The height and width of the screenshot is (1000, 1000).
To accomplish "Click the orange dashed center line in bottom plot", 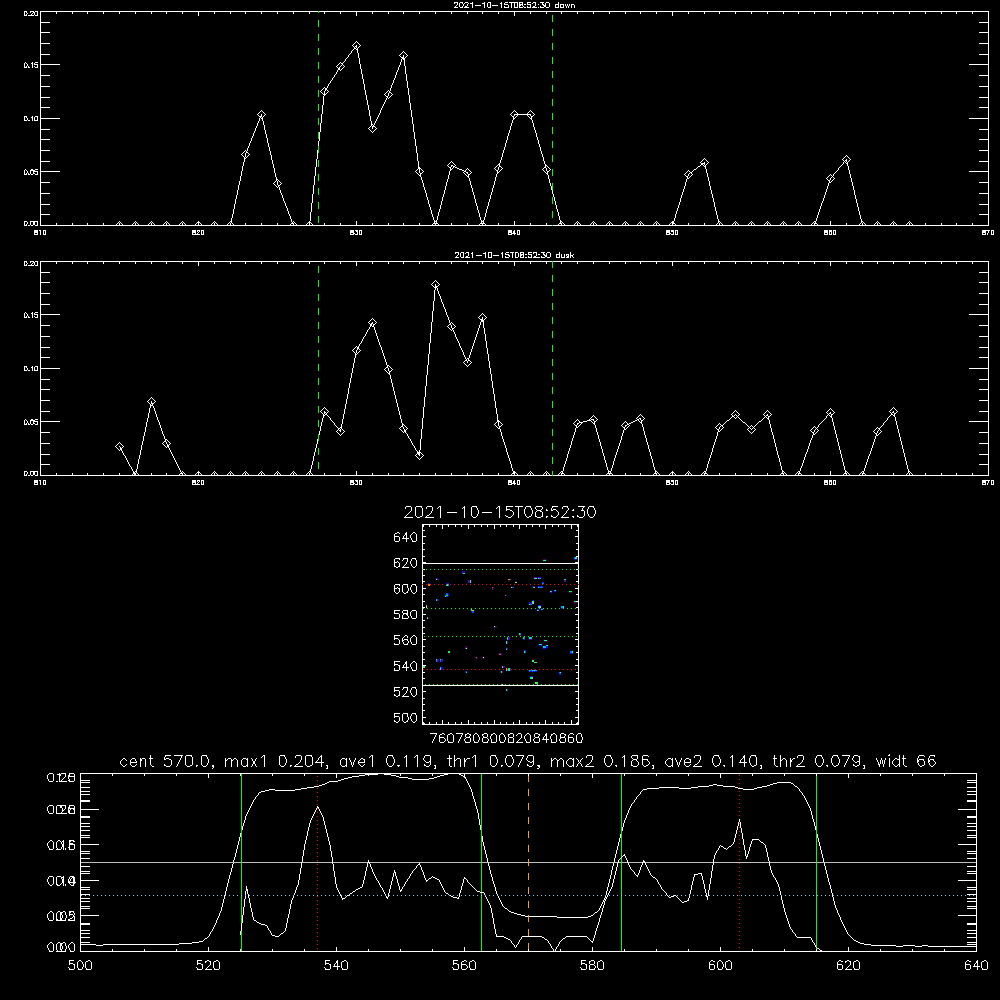I will pos(529,862).
